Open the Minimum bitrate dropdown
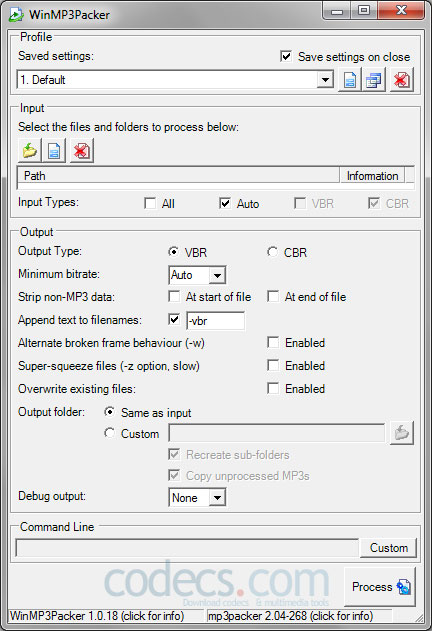Screen dimensions: 432x631 click(217, 275)
